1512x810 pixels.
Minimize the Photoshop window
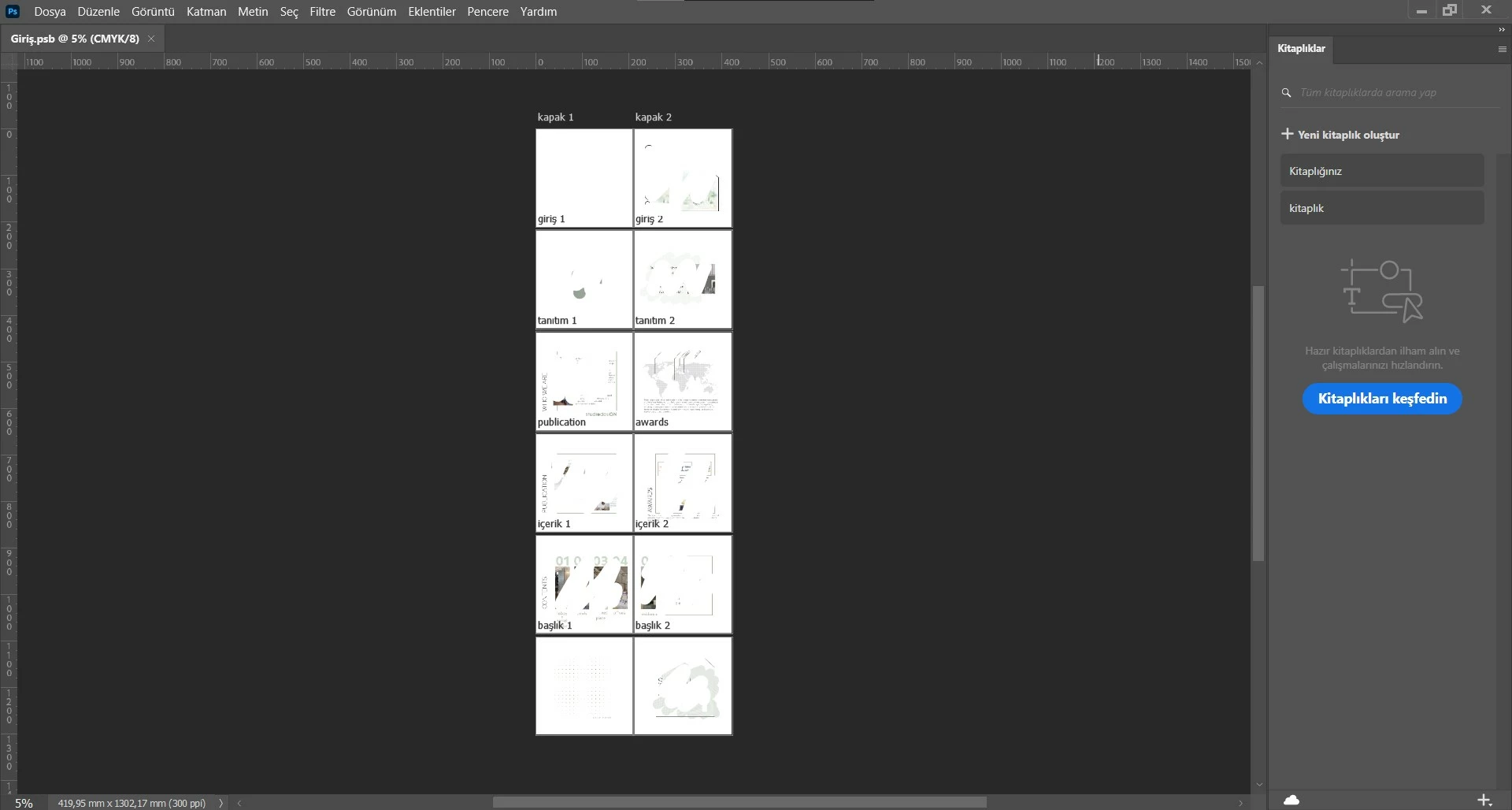coord(1421,11)
